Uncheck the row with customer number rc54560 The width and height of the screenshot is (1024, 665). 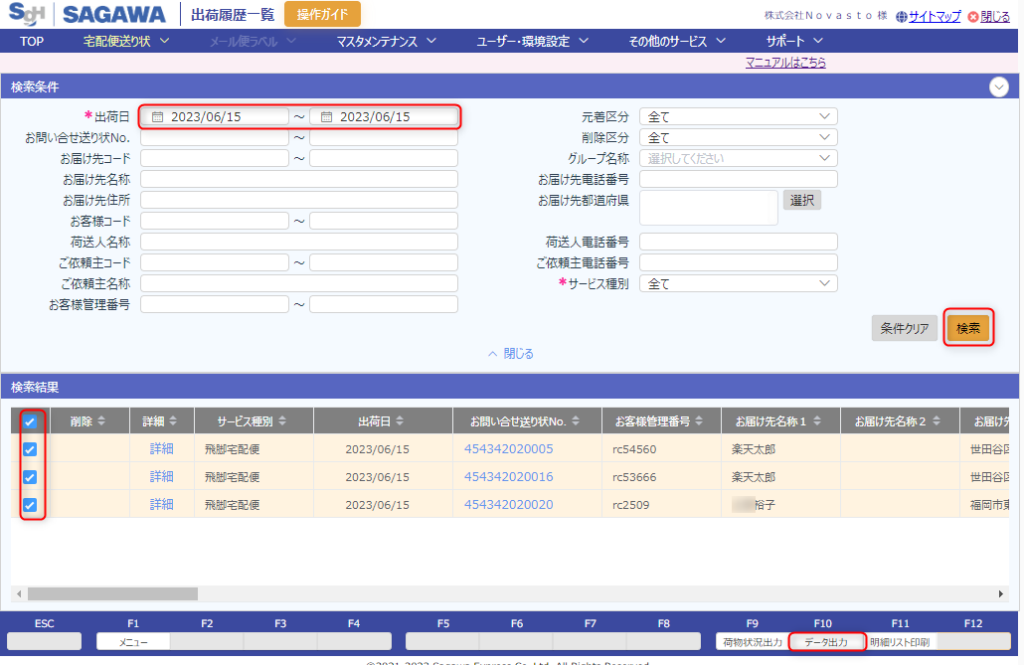point(30,449)
